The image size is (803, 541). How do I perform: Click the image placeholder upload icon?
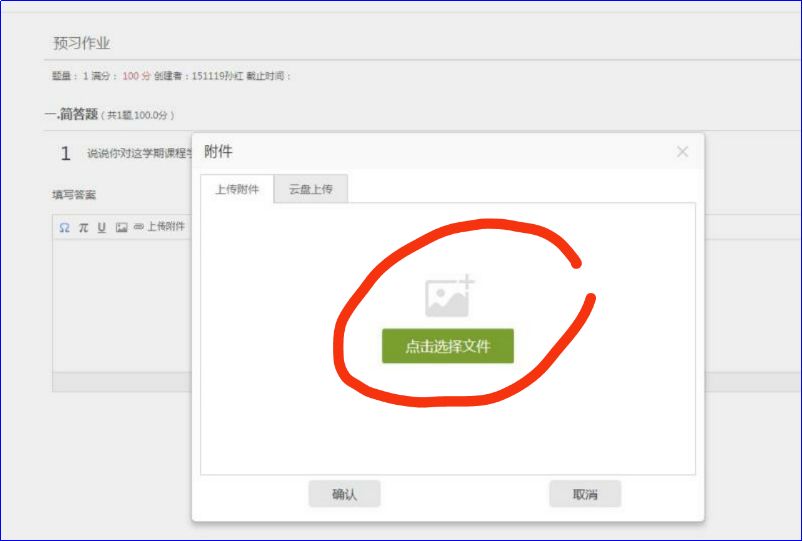450,296
